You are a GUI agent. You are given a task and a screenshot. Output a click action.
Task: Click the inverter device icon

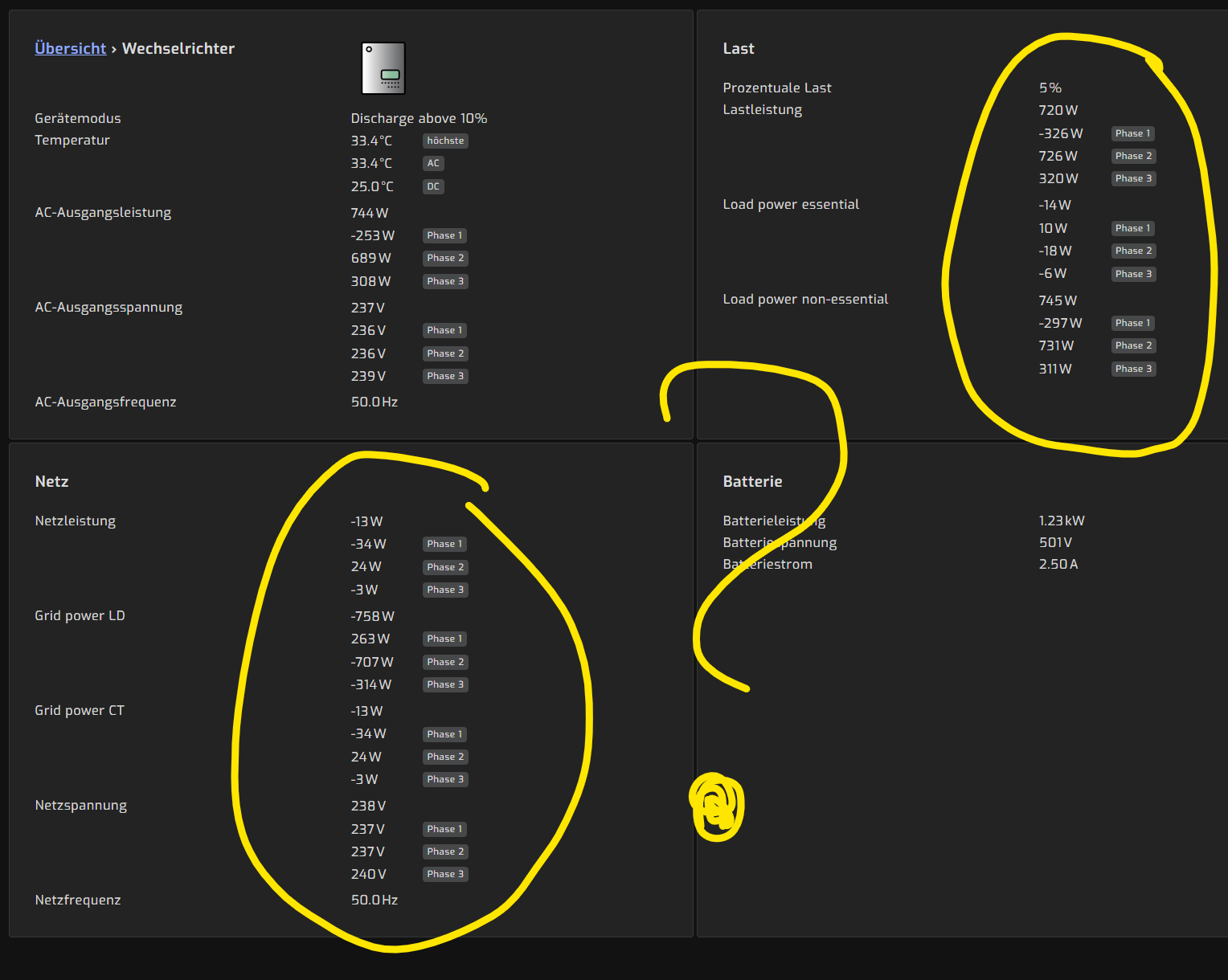pyautogui.click(x=383, y=68)
